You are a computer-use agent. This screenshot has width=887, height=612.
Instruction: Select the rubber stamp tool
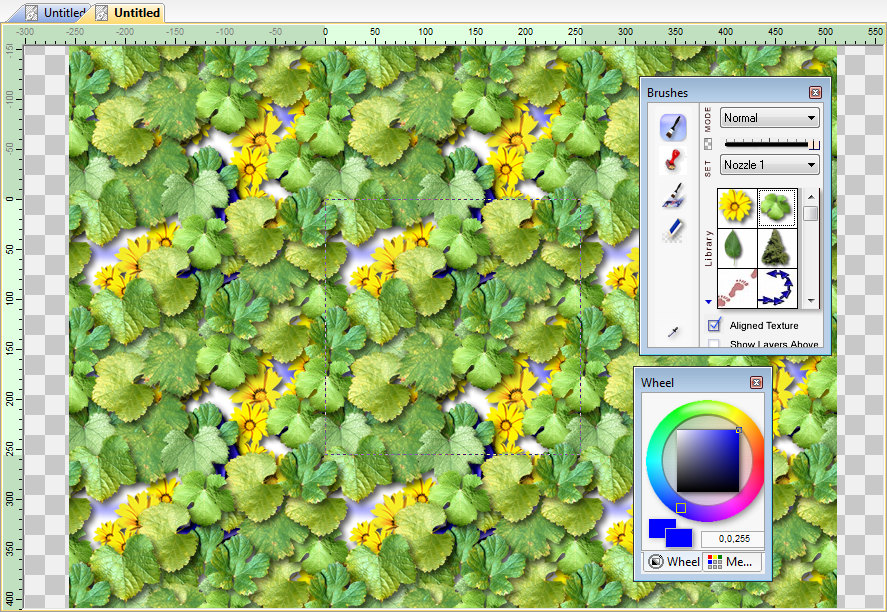tap(673, 160)
